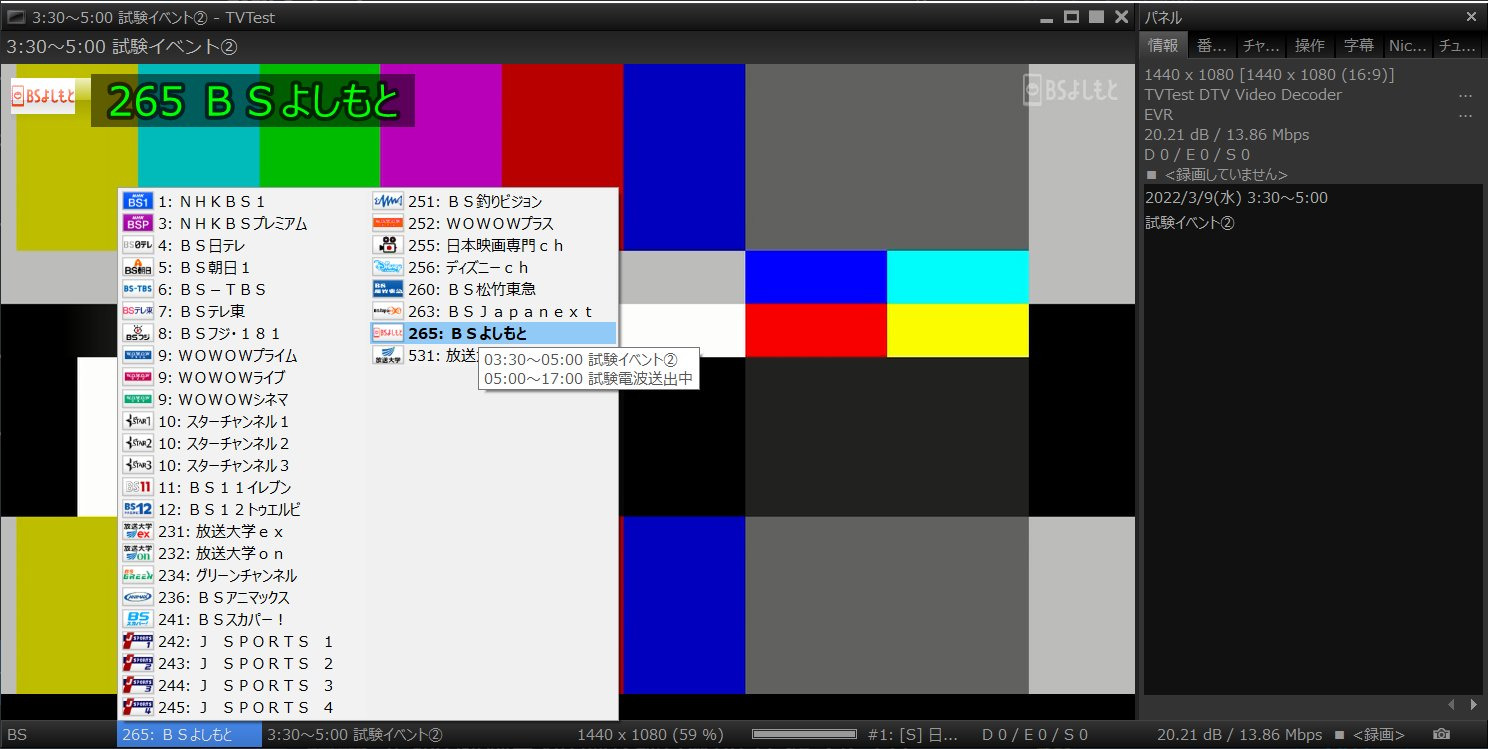
Task: Click the NHK BS1 channel logo
Action: (x=137, y=202)
